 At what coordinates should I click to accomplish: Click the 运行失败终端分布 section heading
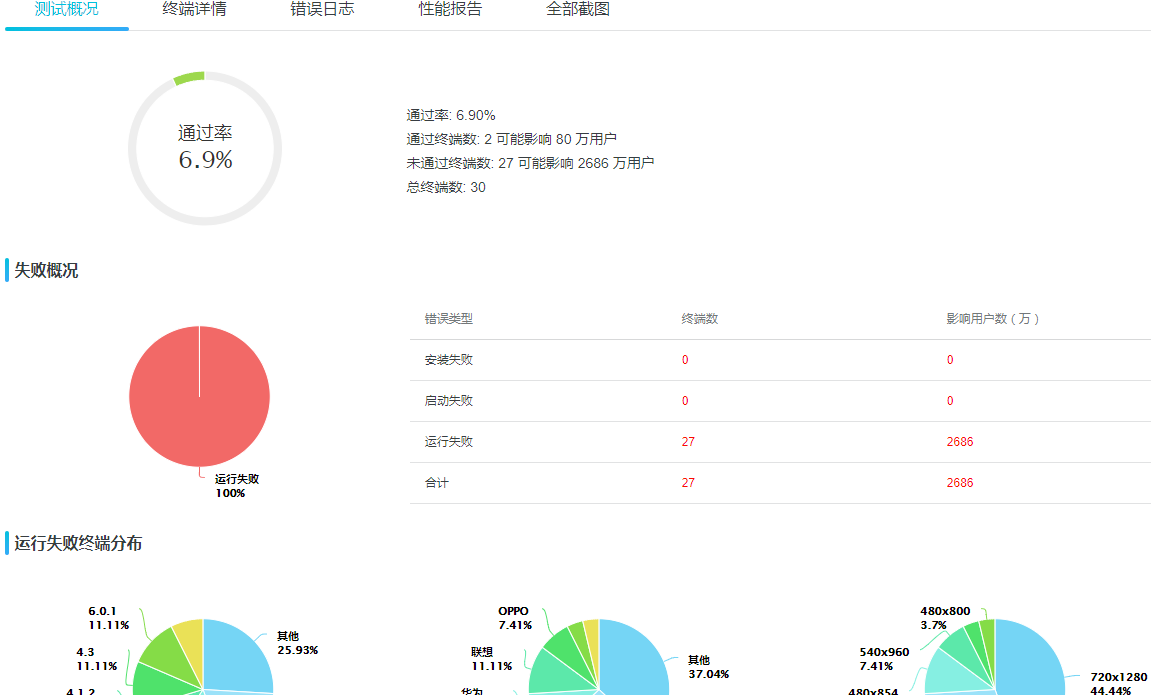pos(78,543)
